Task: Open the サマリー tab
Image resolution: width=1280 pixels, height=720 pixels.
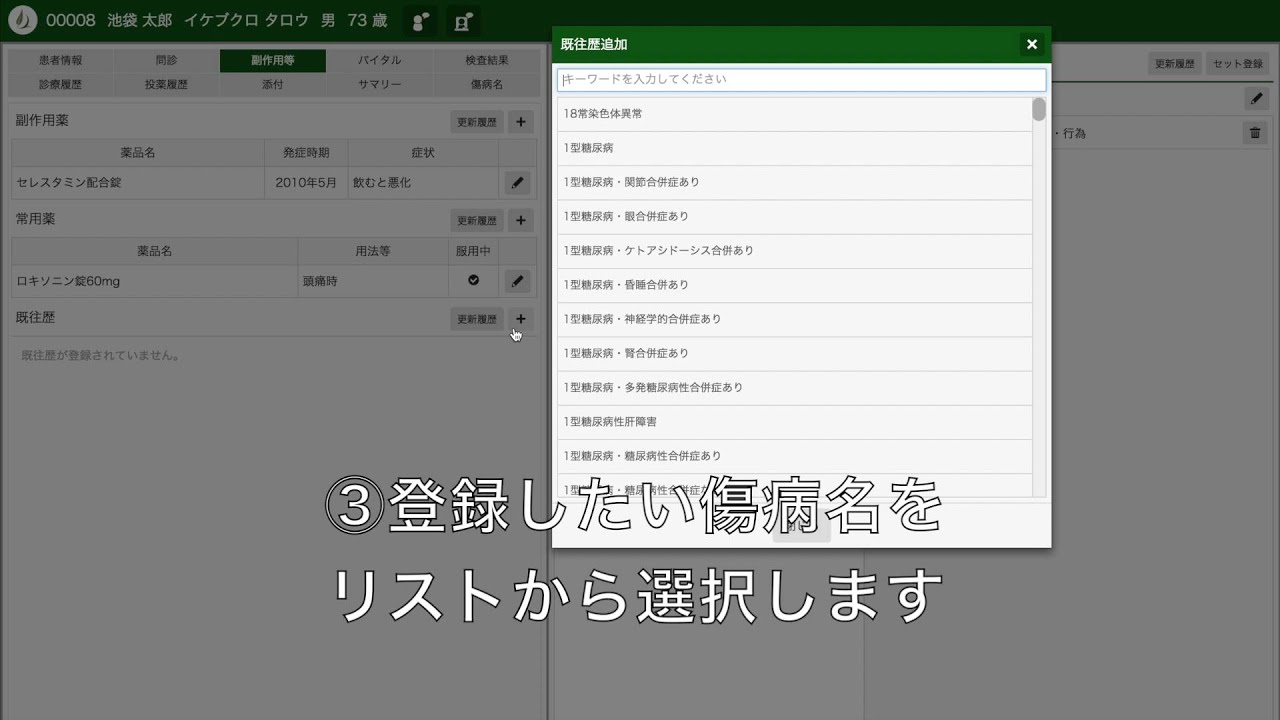Action: pyautogui.click(x=379, y=85)
